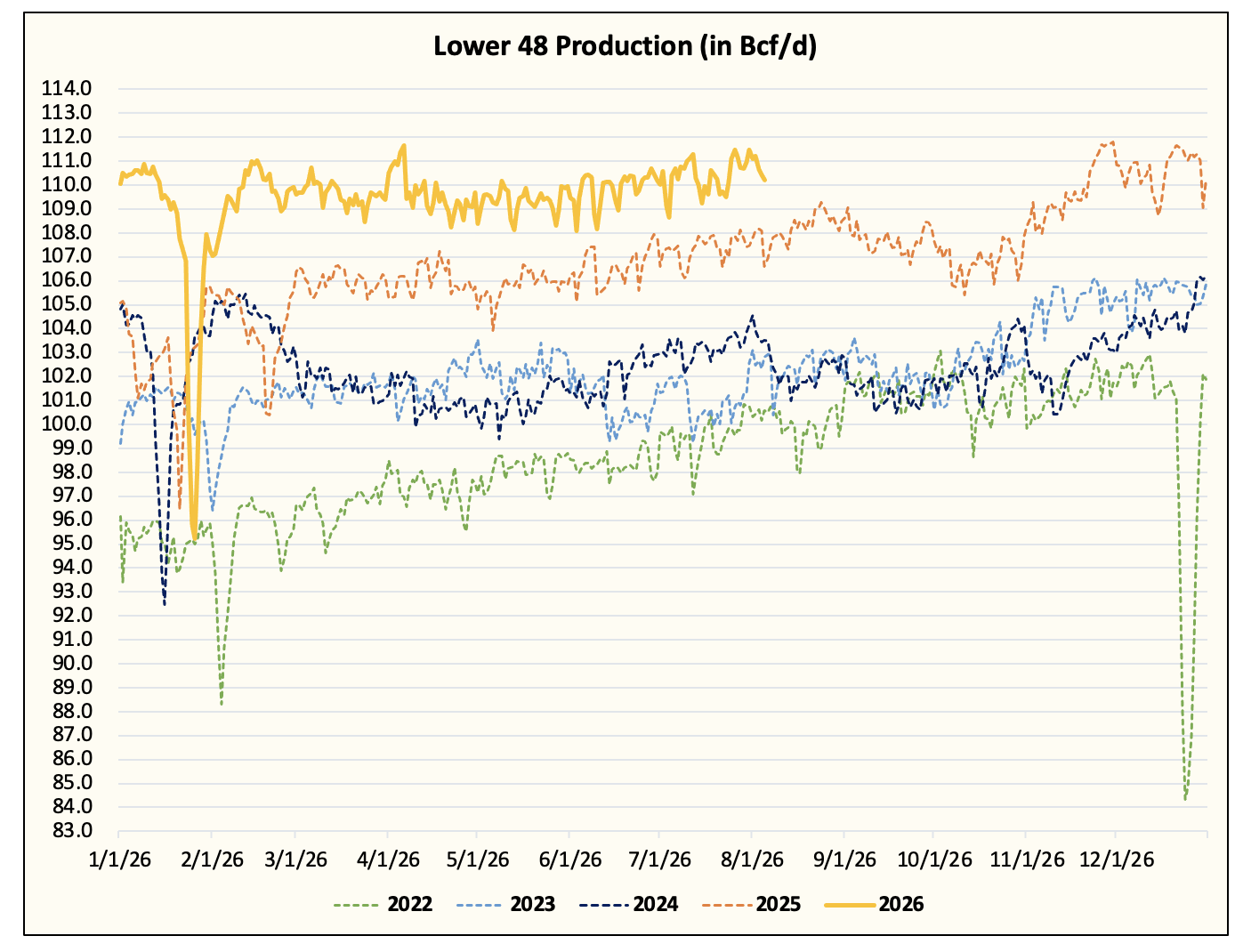The width and height of the screenshot is (1235, 952).
Task: Select the 6/1/26 x-axis date label
Action: [570, 859]
